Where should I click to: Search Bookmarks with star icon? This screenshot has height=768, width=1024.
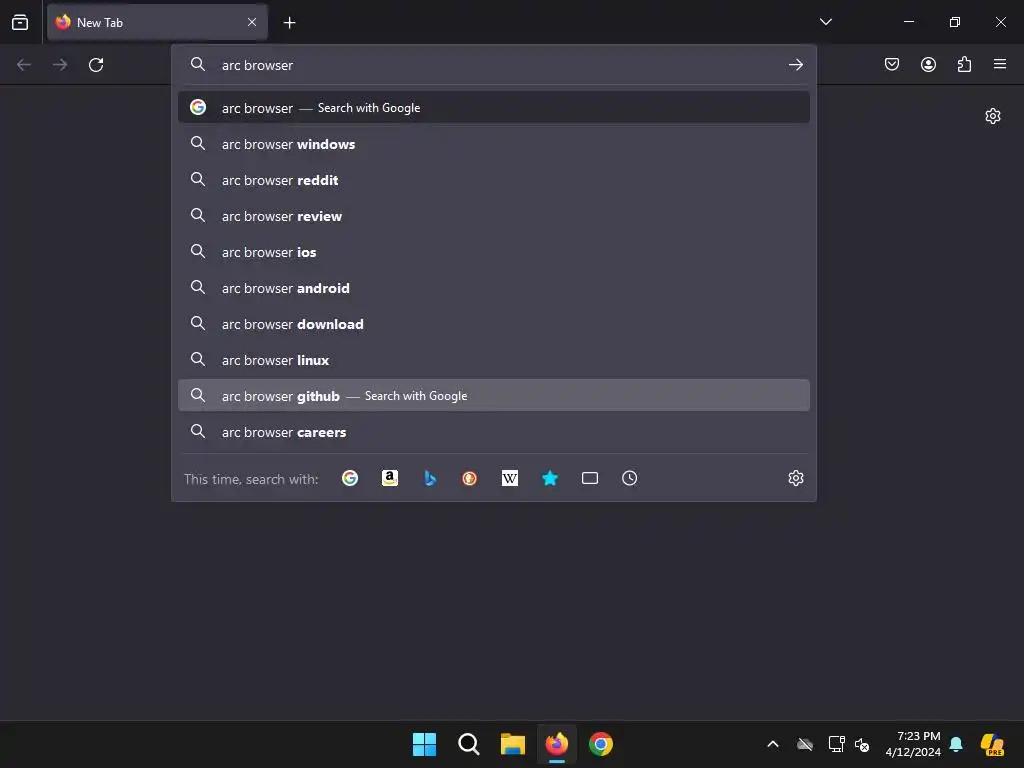pyautogui.click(x=550, y=478)
